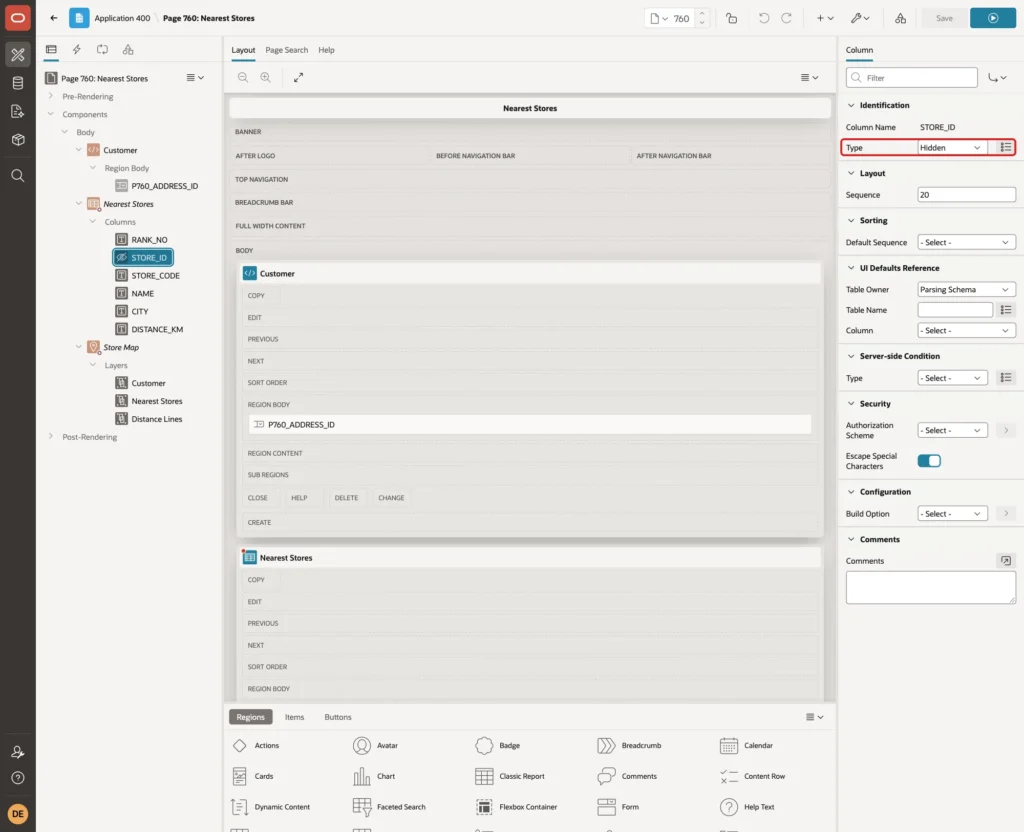Collapse the Store Map tree node

click(78, 347)
